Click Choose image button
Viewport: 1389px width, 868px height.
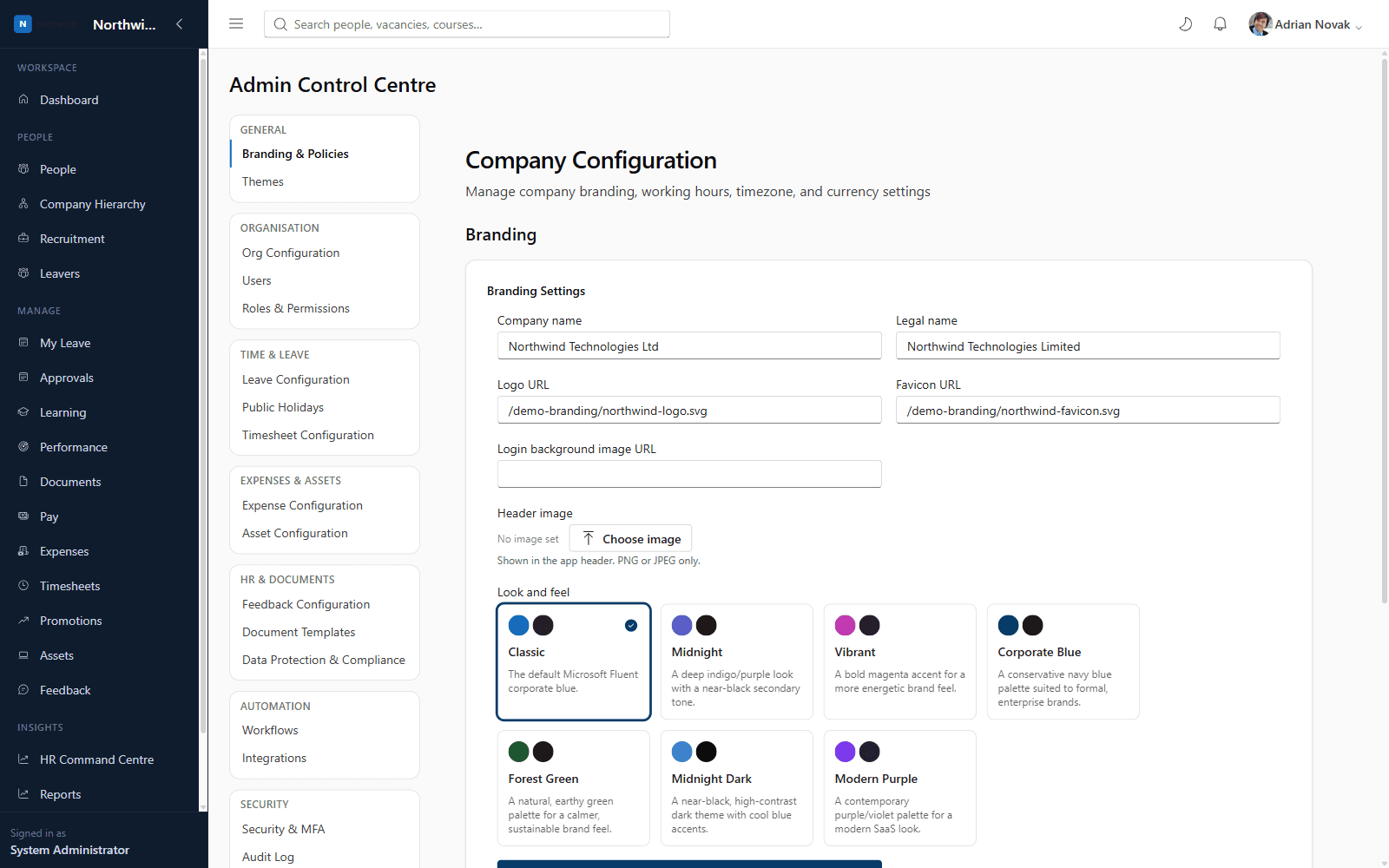631,539
